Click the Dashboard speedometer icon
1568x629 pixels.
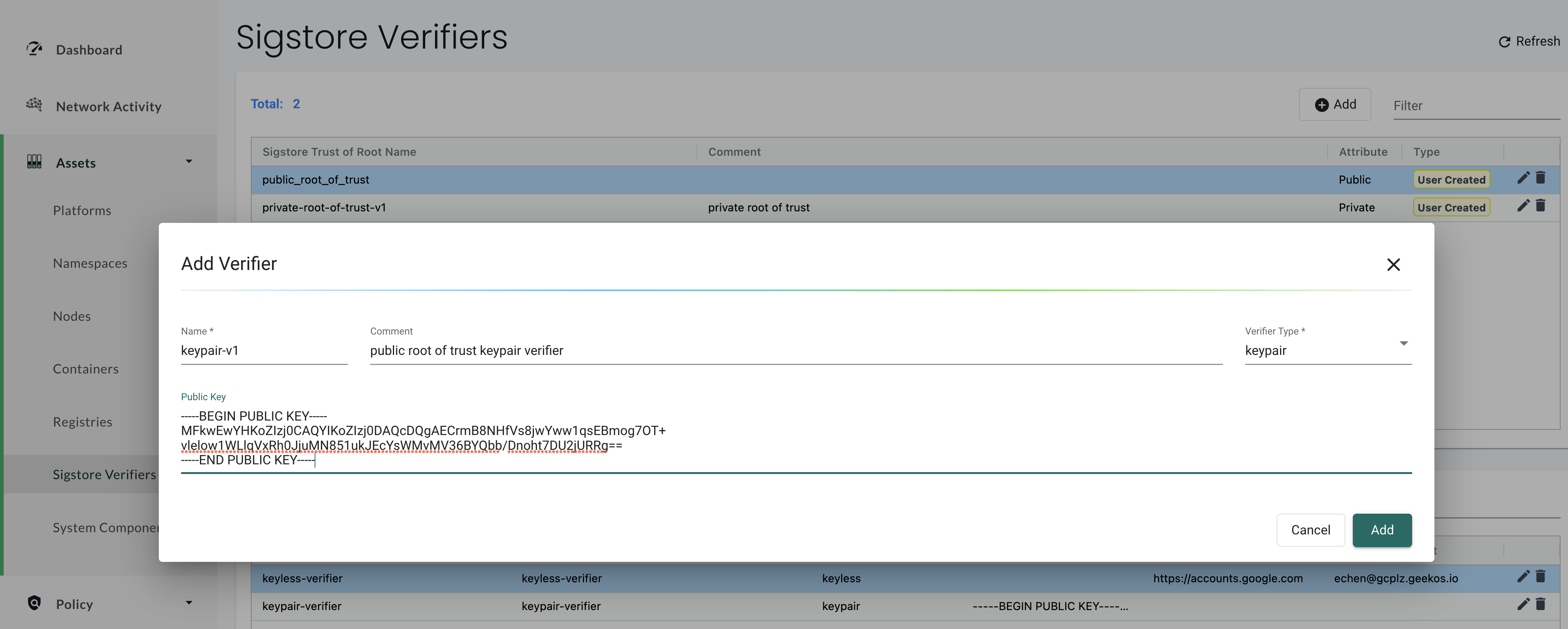[34, 49]
